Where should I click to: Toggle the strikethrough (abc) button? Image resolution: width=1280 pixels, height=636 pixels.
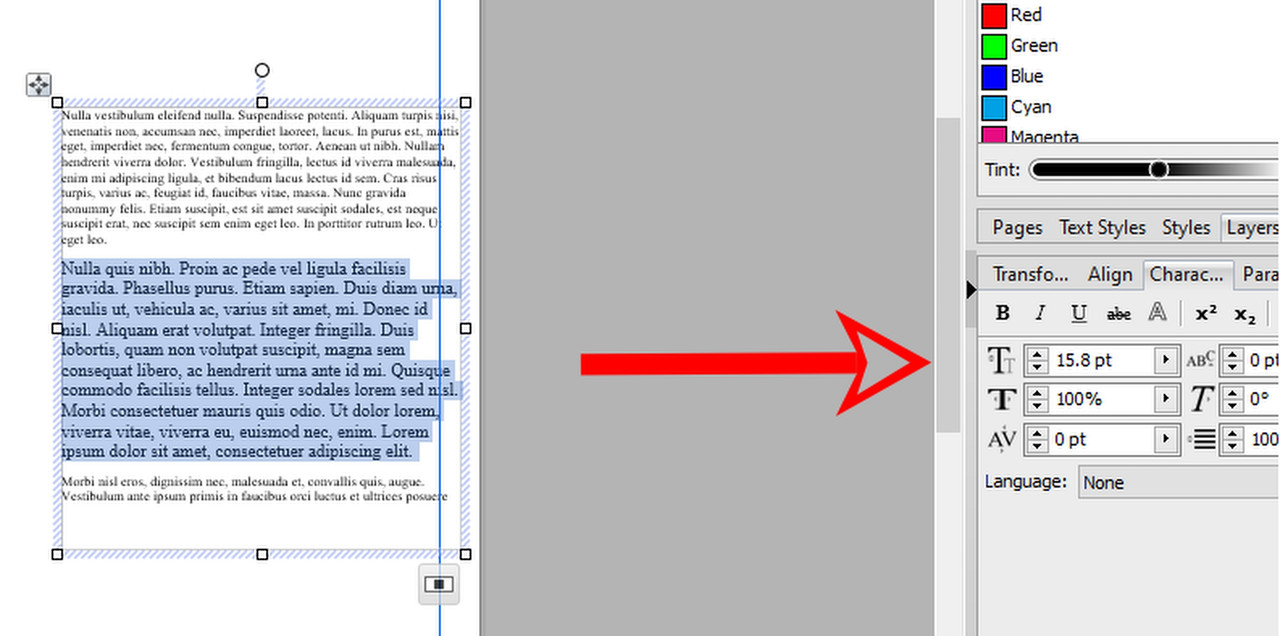point(1119,314)
